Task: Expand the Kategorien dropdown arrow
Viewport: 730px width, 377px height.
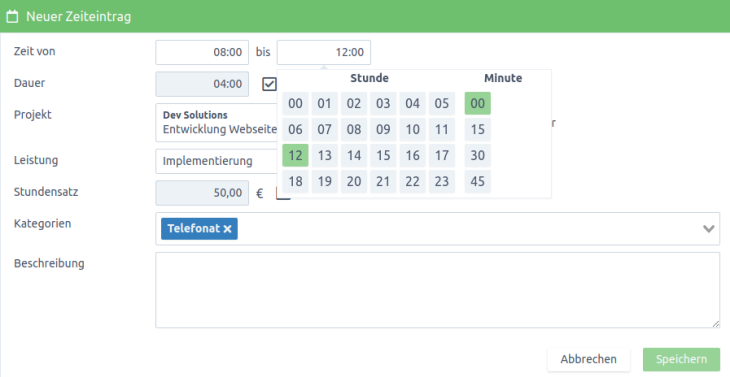Action: click(x=709, y=229)
